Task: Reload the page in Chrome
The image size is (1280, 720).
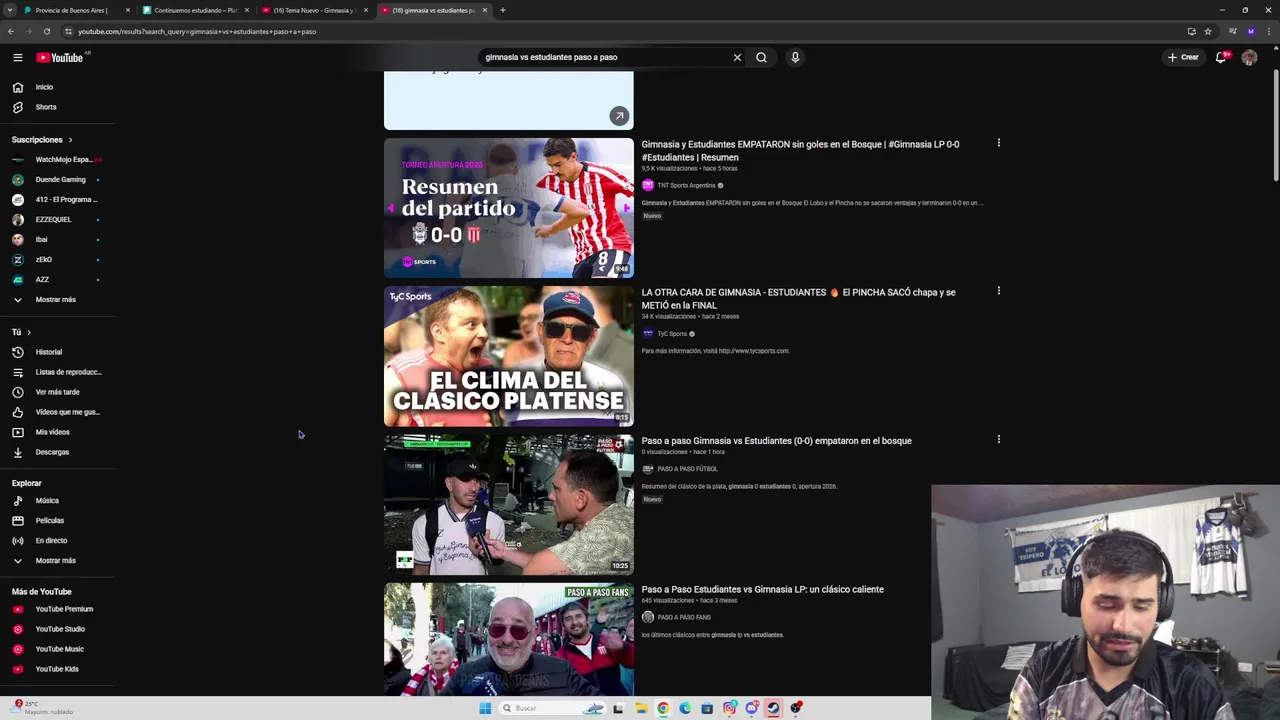Action: (x=46, y=31)
